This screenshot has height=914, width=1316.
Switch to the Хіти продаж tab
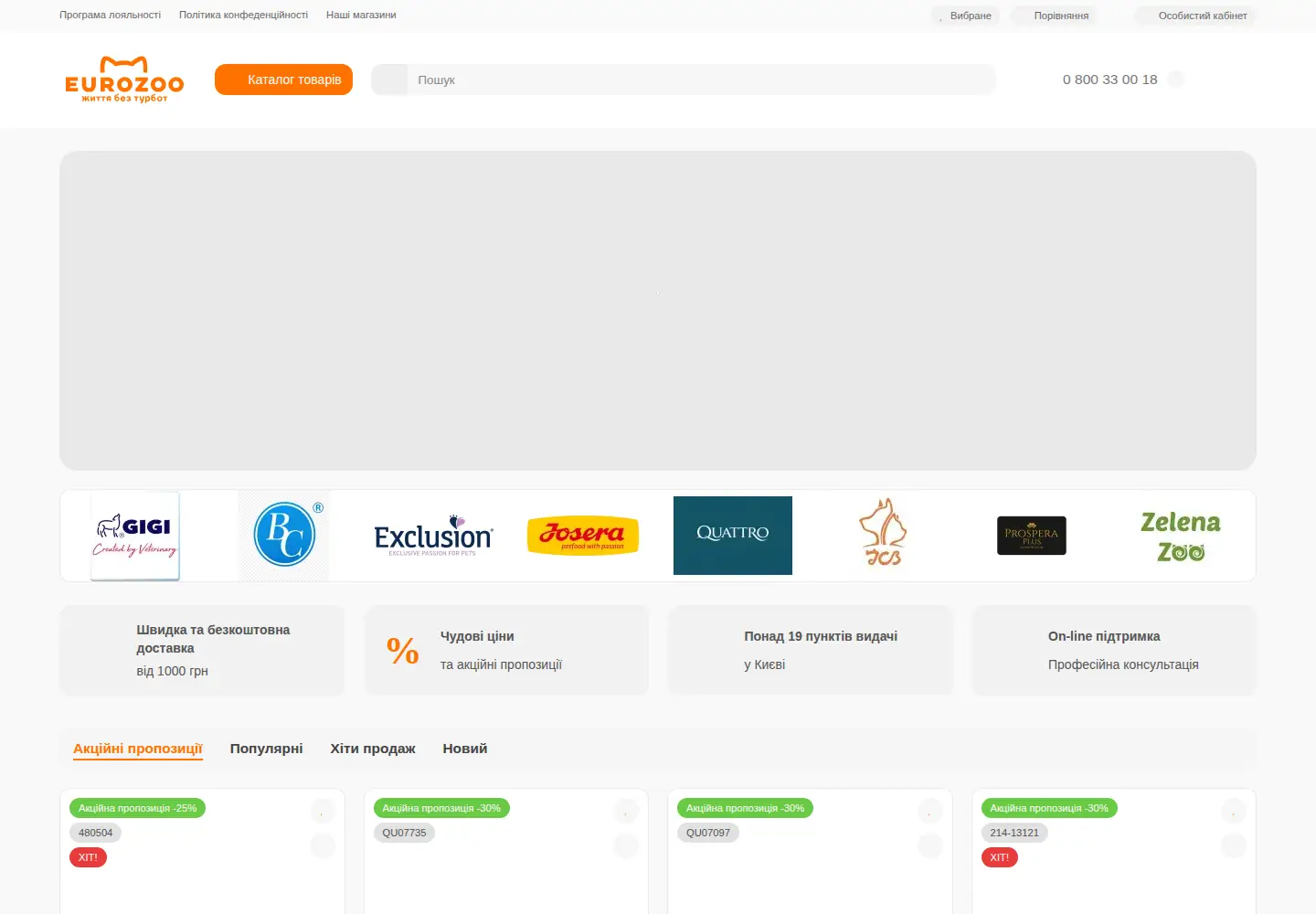pyautogui.click(x=373, y=749)
